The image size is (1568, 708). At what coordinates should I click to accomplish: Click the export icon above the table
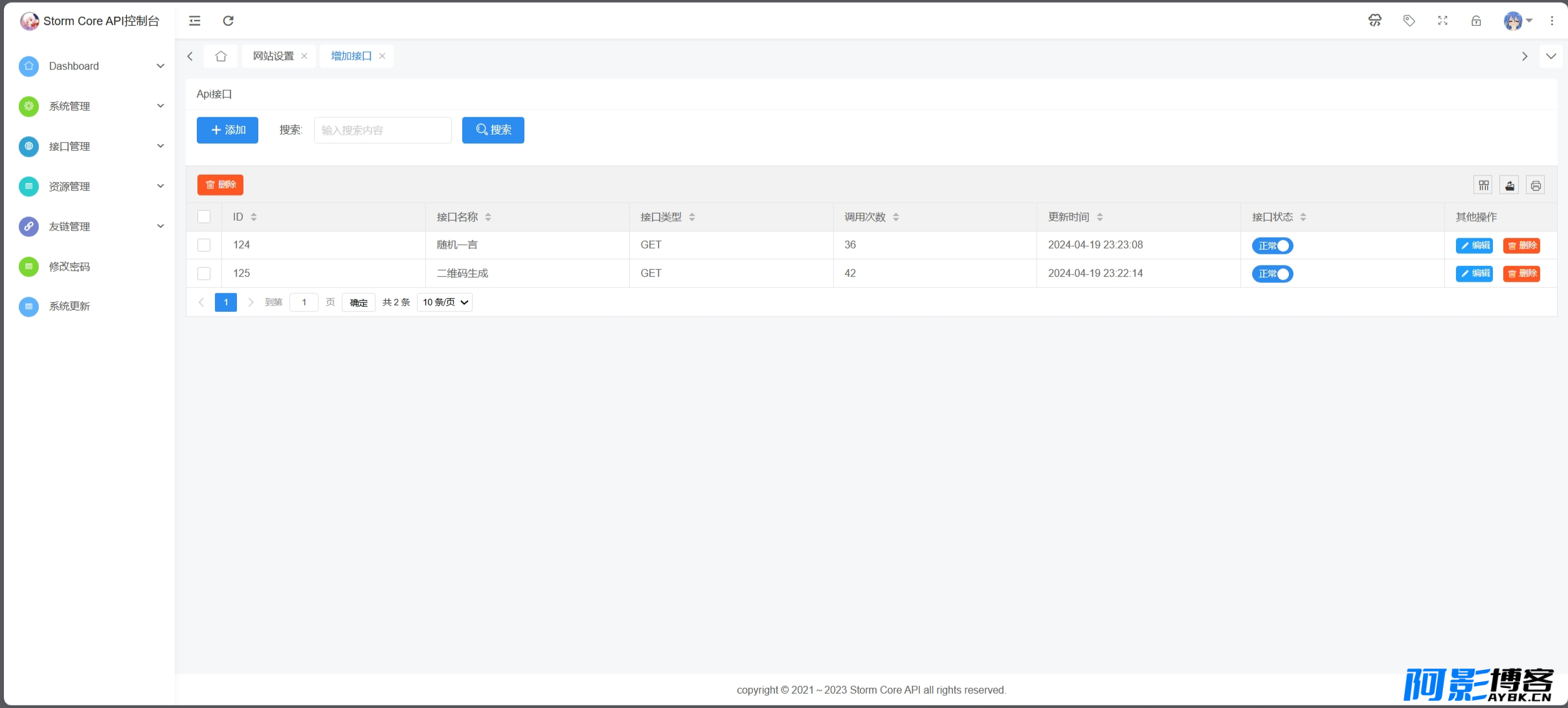(x=1509, y=186)
